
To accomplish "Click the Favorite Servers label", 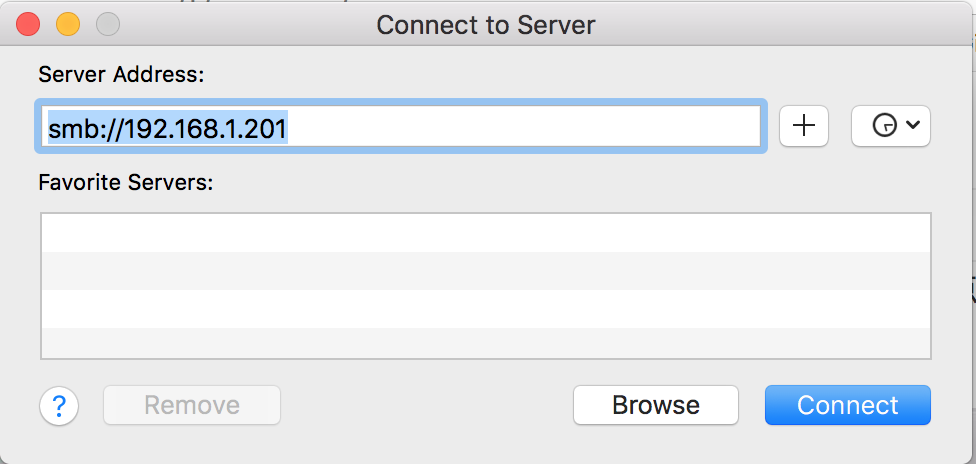I will [126, 183].
